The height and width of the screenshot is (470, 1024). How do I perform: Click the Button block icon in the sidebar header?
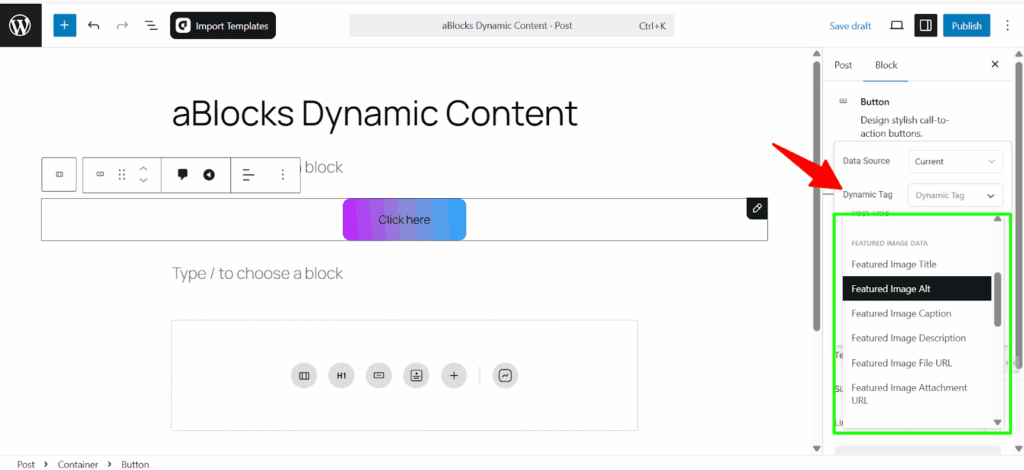(x=843, y=101)
